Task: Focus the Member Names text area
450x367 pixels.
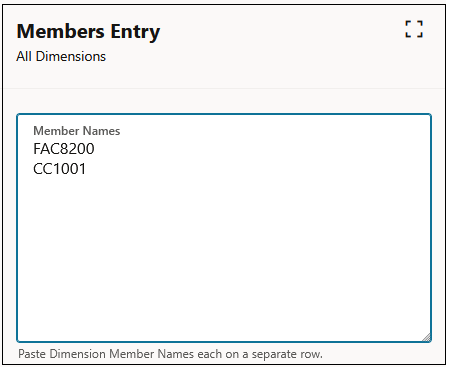Action: click(x=224, y=228)
